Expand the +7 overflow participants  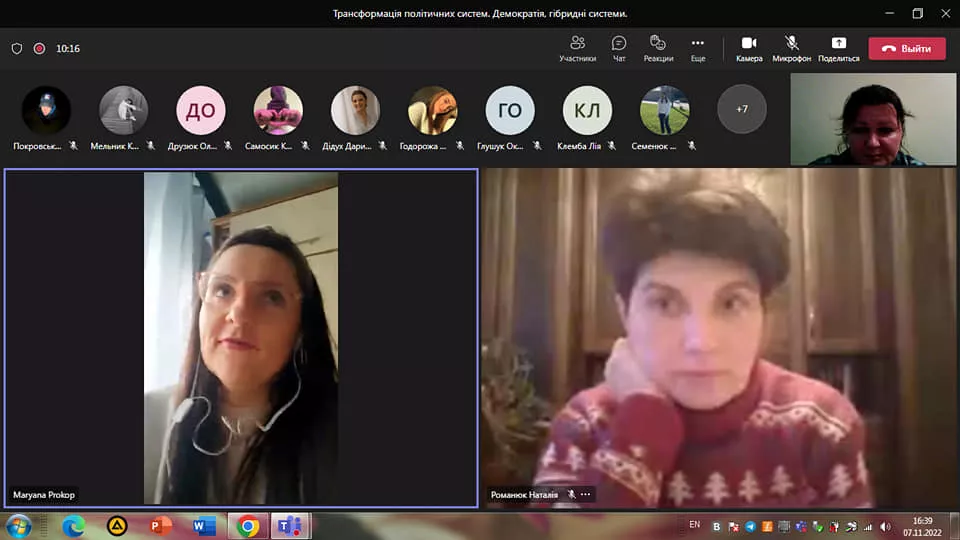741,109
